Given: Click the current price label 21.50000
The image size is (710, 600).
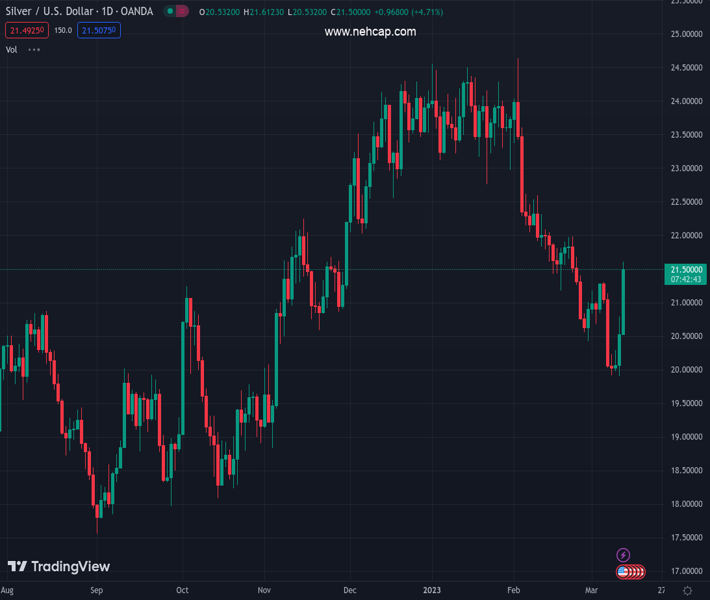Looking at the screenshot, I should coord(686,270).
